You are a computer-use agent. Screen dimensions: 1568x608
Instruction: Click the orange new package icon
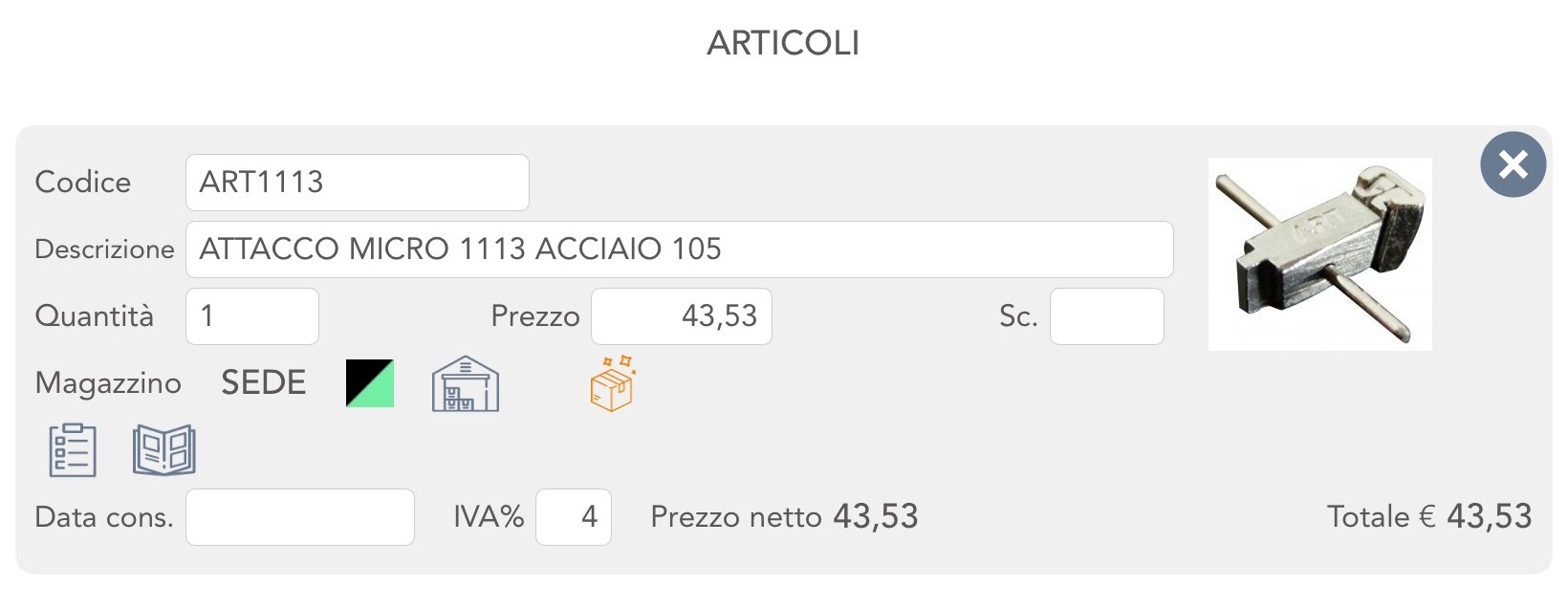tap(612, 384)
